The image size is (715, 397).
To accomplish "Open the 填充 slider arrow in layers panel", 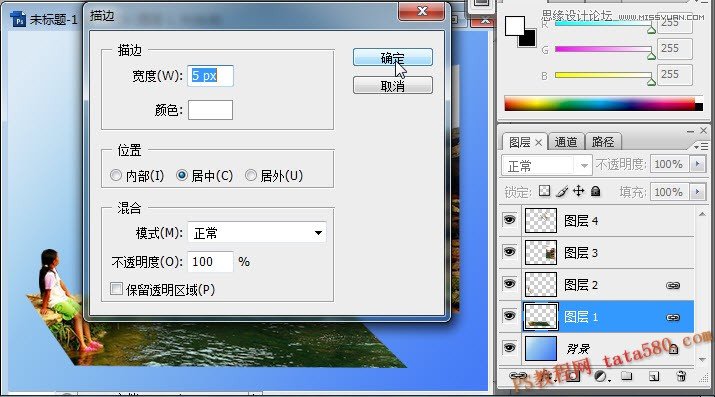I will [x=698, y=192].
